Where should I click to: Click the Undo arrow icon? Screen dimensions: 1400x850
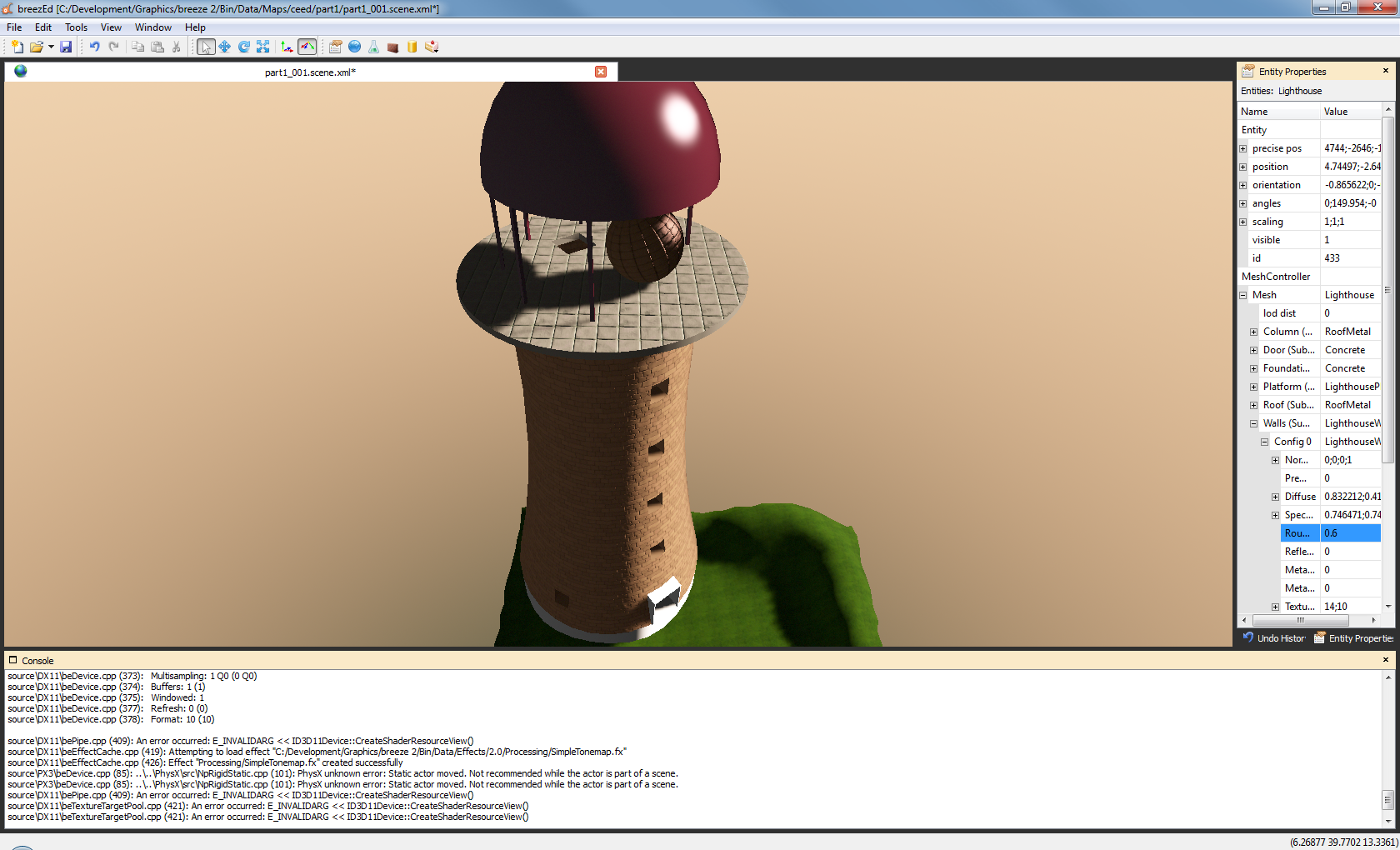94,47
